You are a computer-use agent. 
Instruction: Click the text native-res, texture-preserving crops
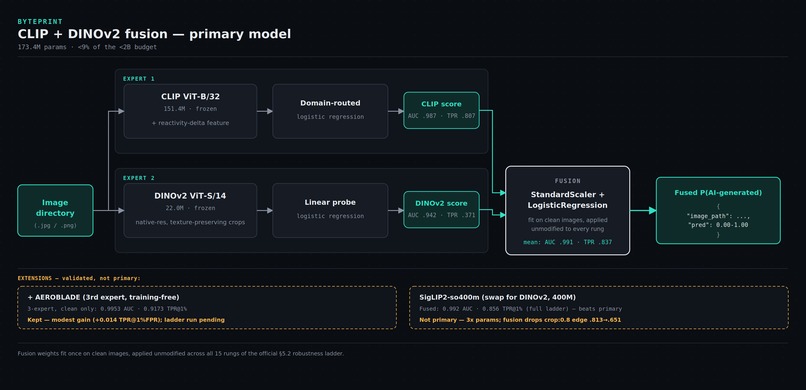[190, 222]
